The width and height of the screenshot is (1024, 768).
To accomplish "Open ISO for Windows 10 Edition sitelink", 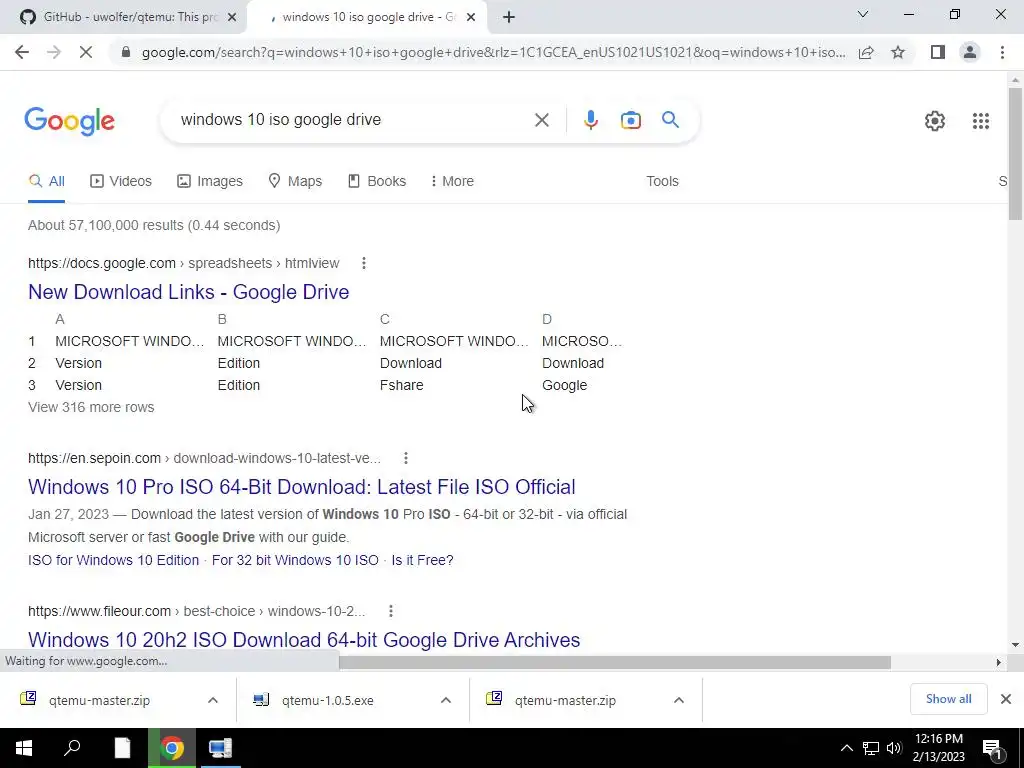I will 114,560.
